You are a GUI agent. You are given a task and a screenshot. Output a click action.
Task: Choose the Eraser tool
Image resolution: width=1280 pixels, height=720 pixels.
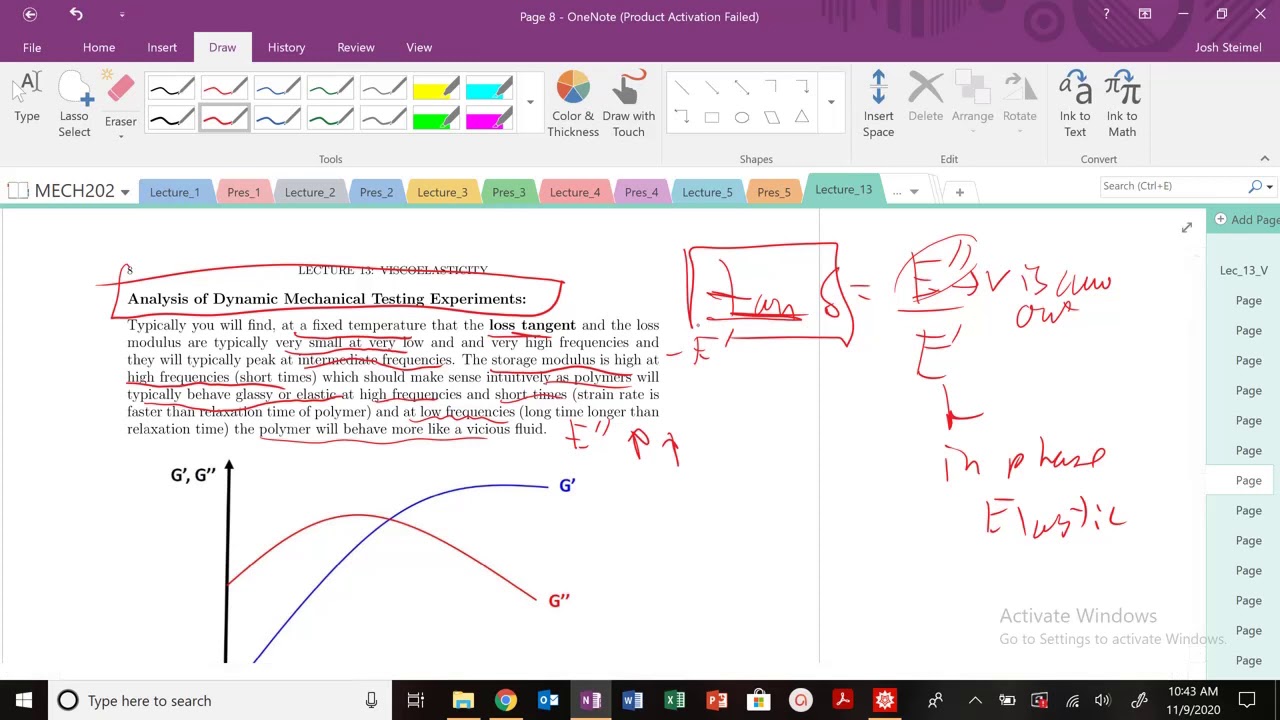tap(120, 98)
